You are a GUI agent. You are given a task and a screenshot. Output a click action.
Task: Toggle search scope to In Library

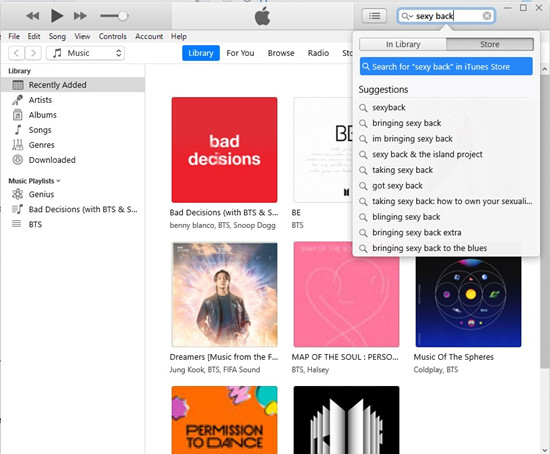coord(403,44)
